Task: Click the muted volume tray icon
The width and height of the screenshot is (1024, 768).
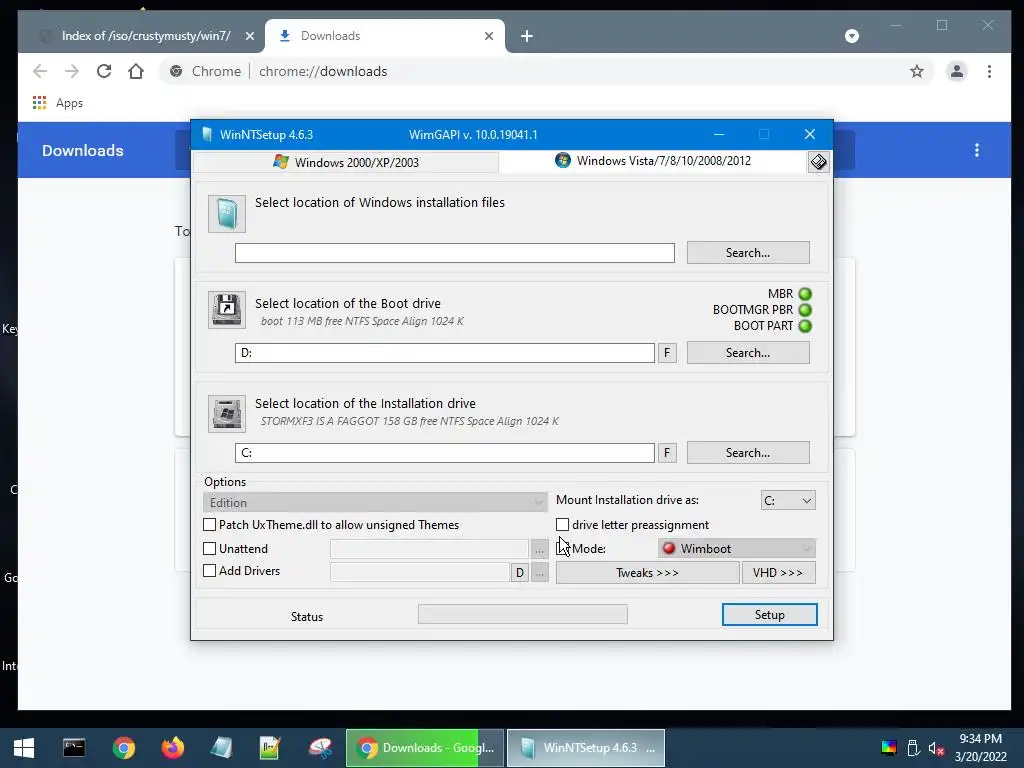Action: (x=936, y=748)
